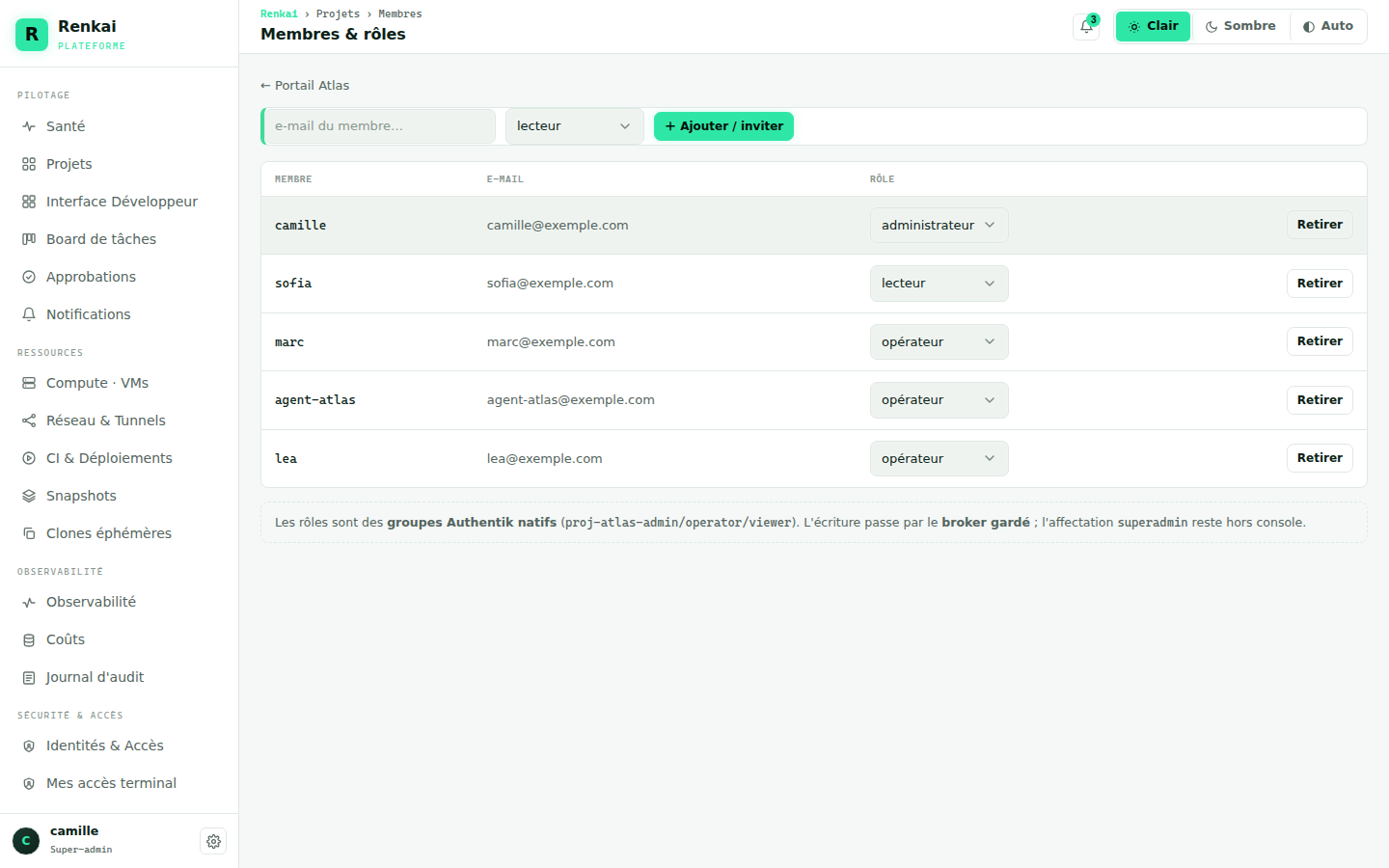
Task: Click the Journal d'audit icon
Action: (29, 677)
